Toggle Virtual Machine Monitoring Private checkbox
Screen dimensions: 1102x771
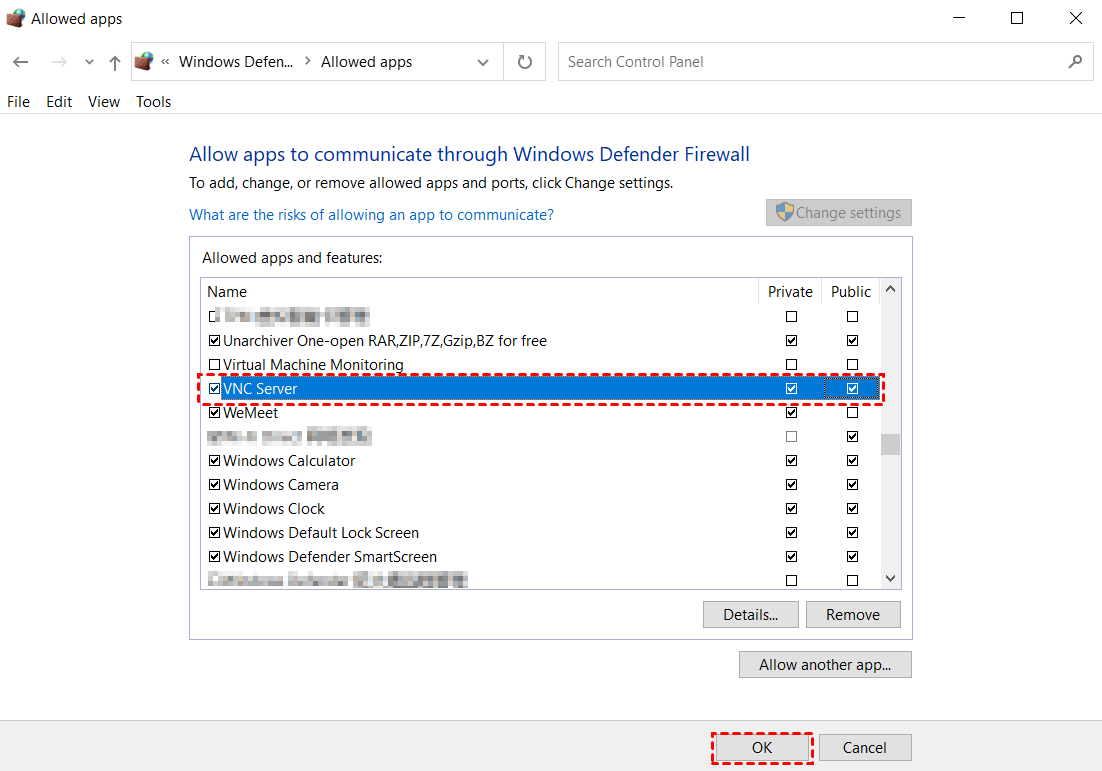(x=791, y=365)
